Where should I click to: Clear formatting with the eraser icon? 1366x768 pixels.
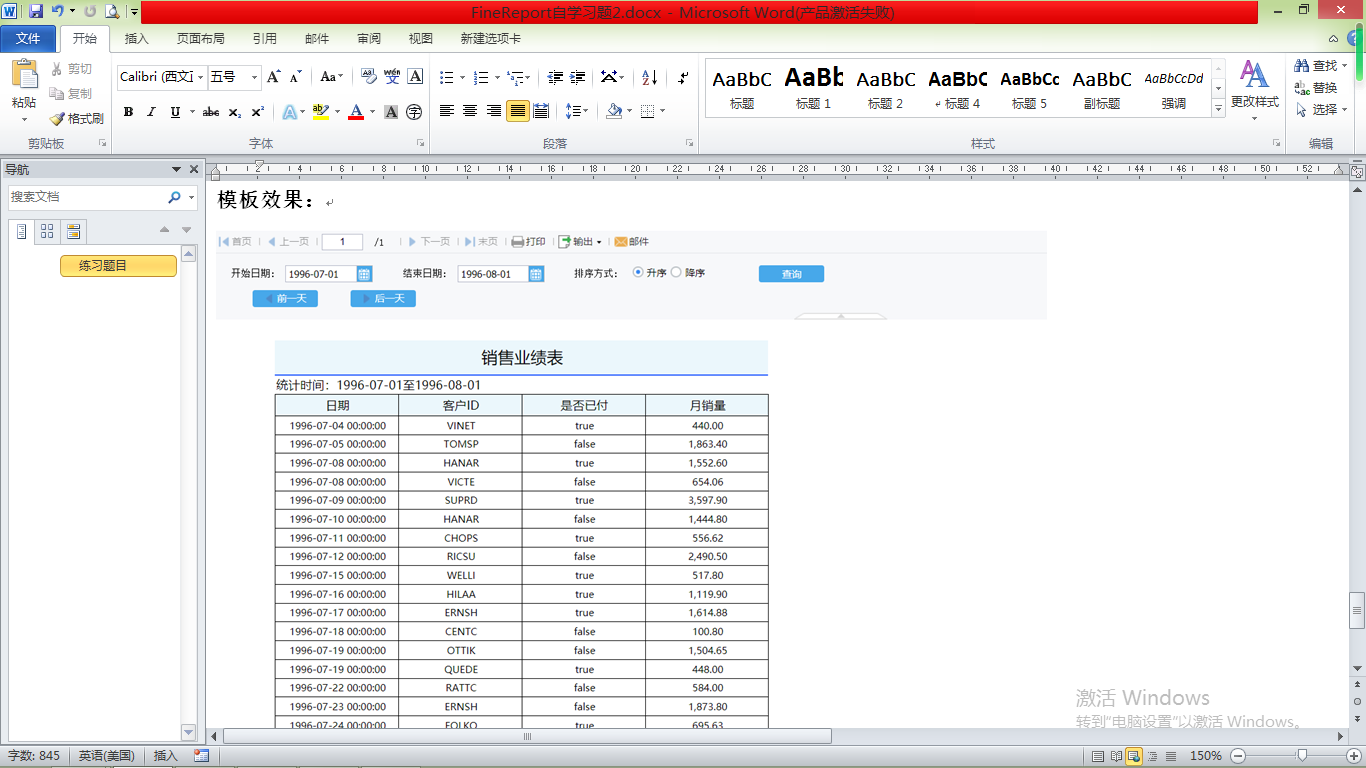pyautogui.click(x=369, y=77)
